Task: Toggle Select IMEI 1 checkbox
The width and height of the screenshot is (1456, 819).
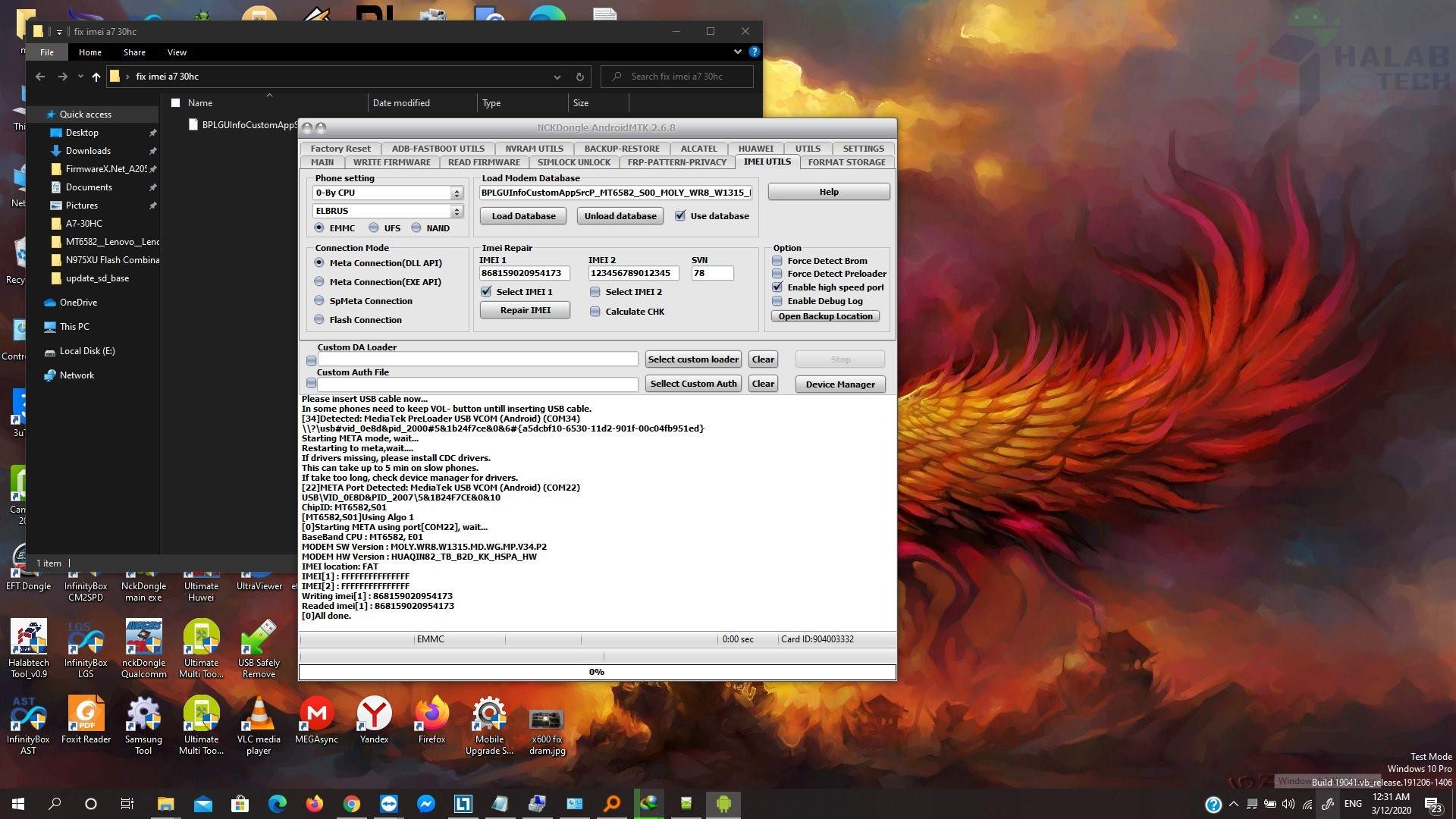Action: pos(486,291)
